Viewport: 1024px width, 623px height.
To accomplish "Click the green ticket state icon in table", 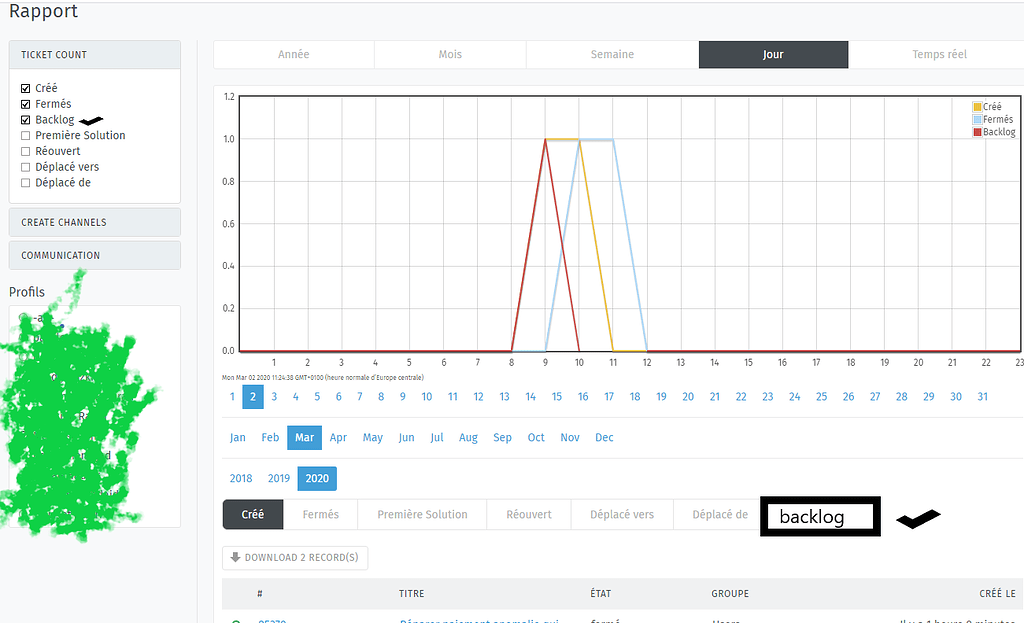I will coord(235,620).
